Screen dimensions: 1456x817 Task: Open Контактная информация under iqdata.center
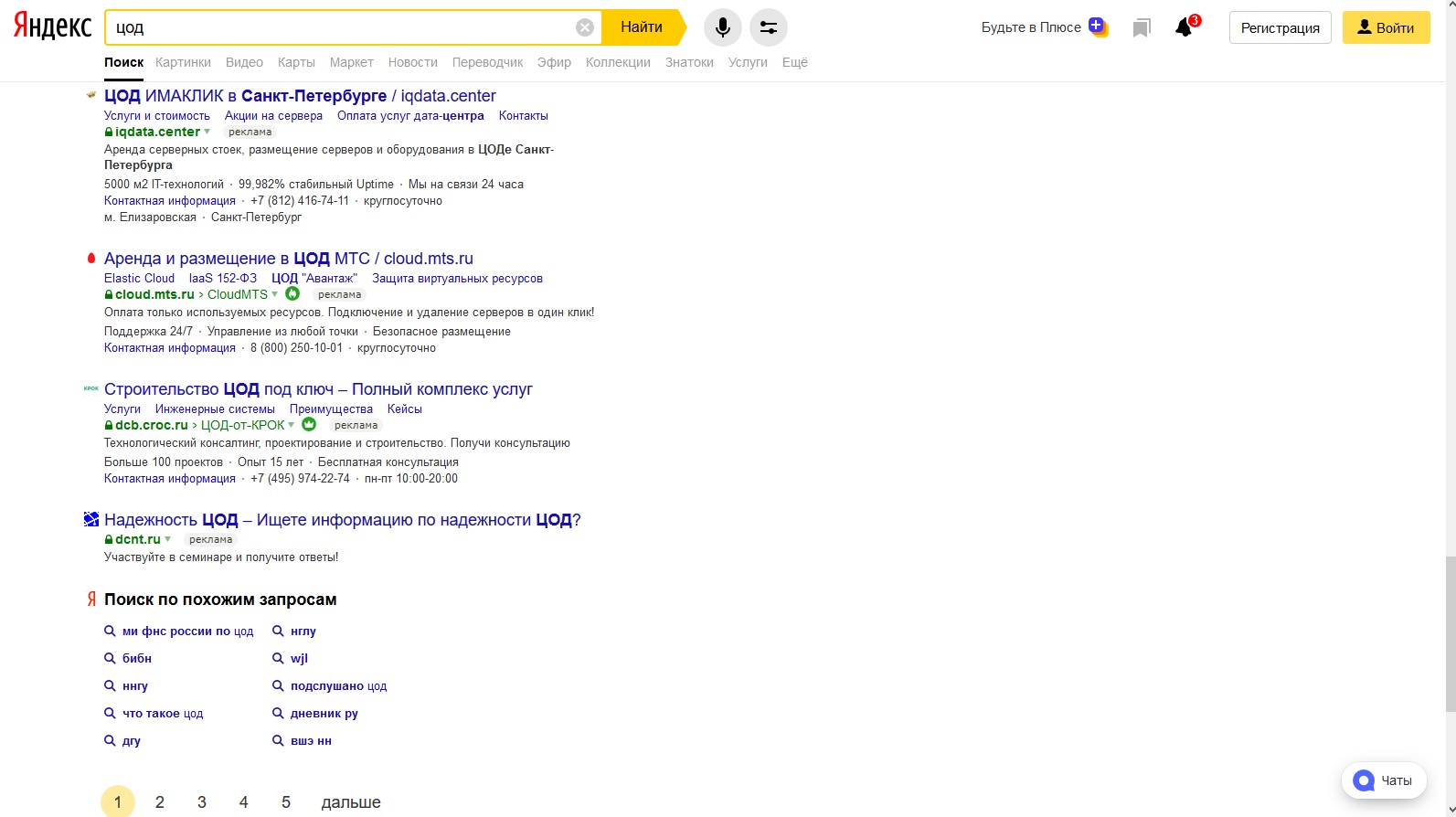pos(170,200)
